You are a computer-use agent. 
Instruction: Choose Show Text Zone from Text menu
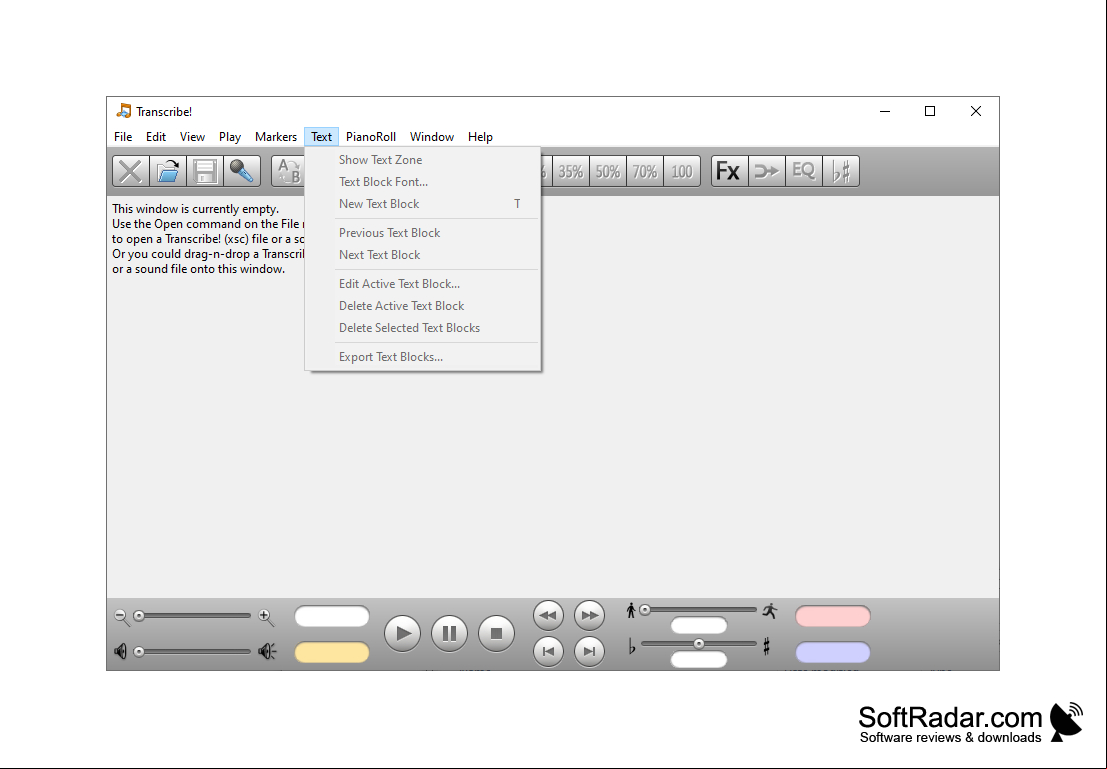pyautogui.click(x=423, y=160)
